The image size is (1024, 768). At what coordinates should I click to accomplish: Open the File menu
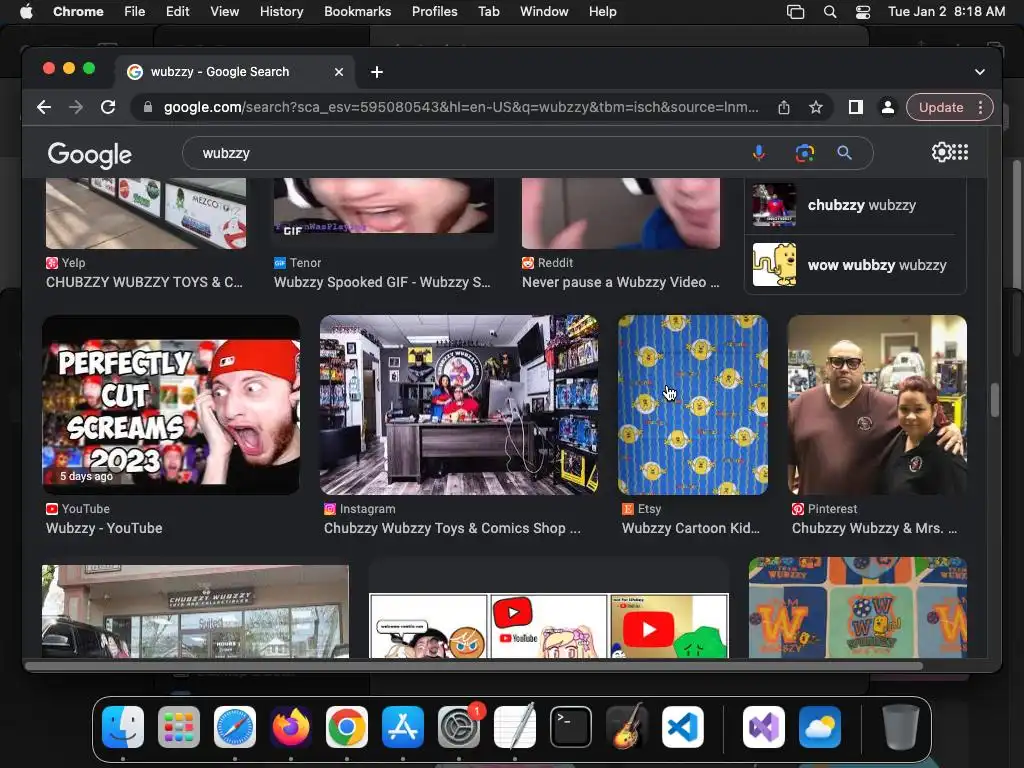coord(135,12)
